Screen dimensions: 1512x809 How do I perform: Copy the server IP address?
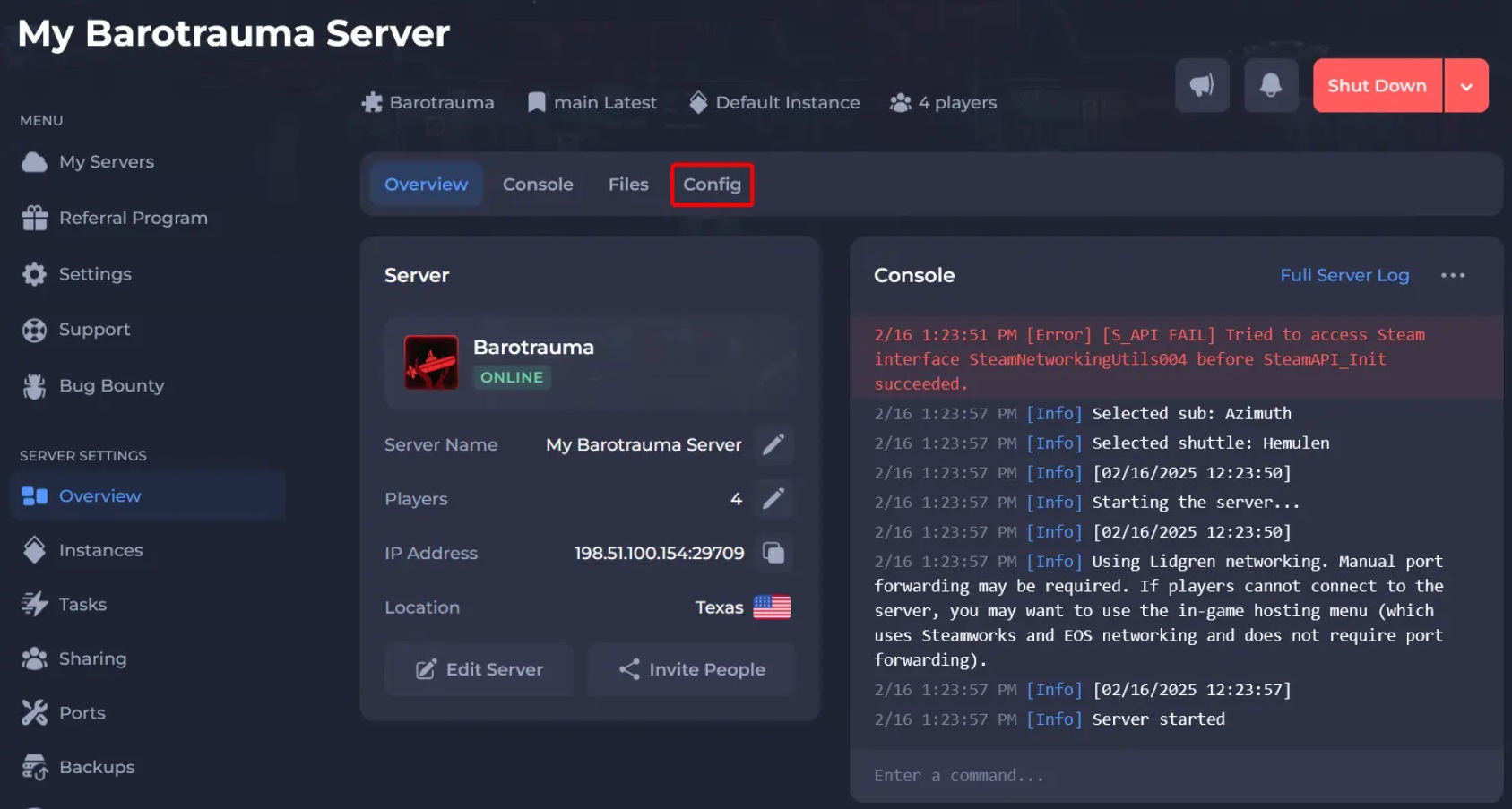pos(773,554)
